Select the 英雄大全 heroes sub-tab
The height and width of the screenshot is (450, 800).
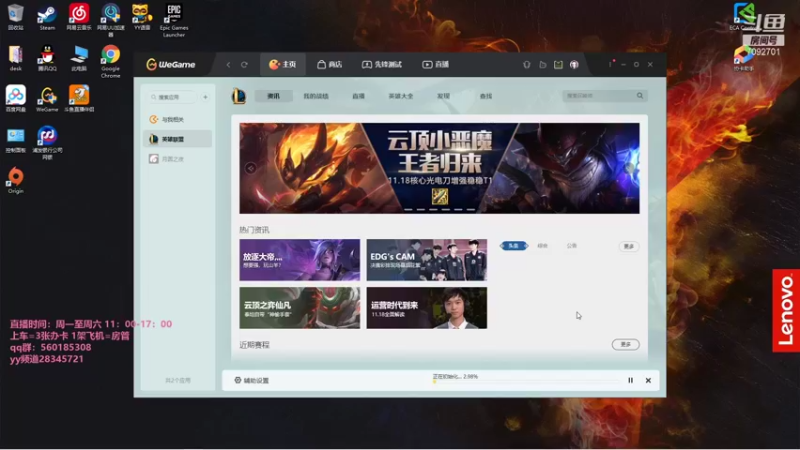click(x=401, y=96)
